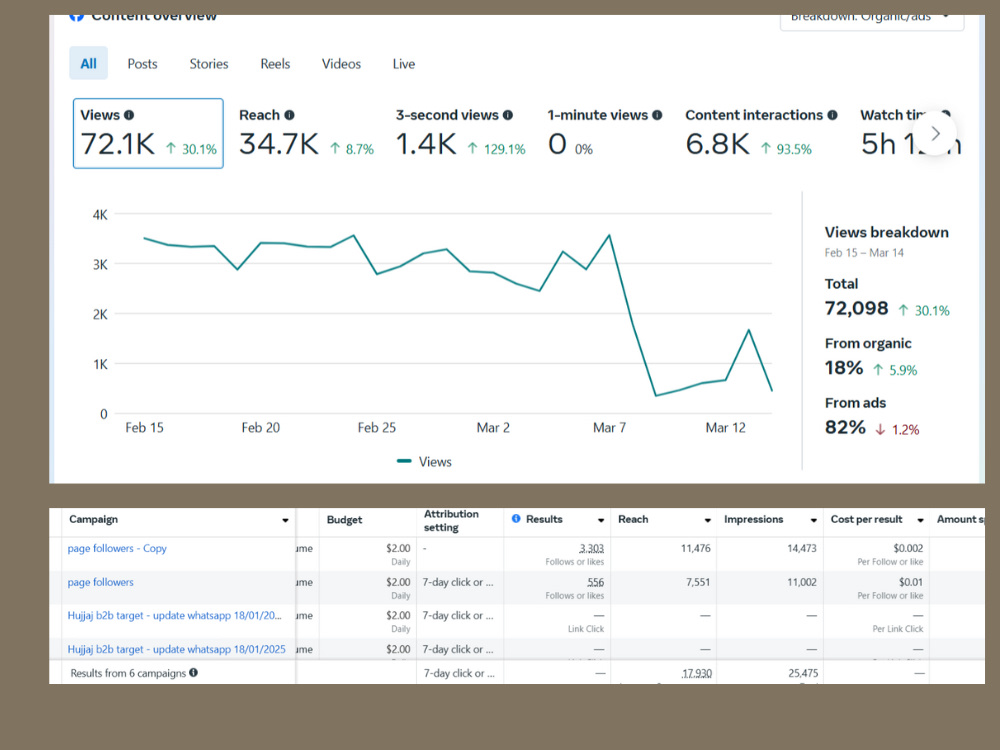Click the From ads 82% value
Screen dimensions: 1000x750
click(845, 427)
